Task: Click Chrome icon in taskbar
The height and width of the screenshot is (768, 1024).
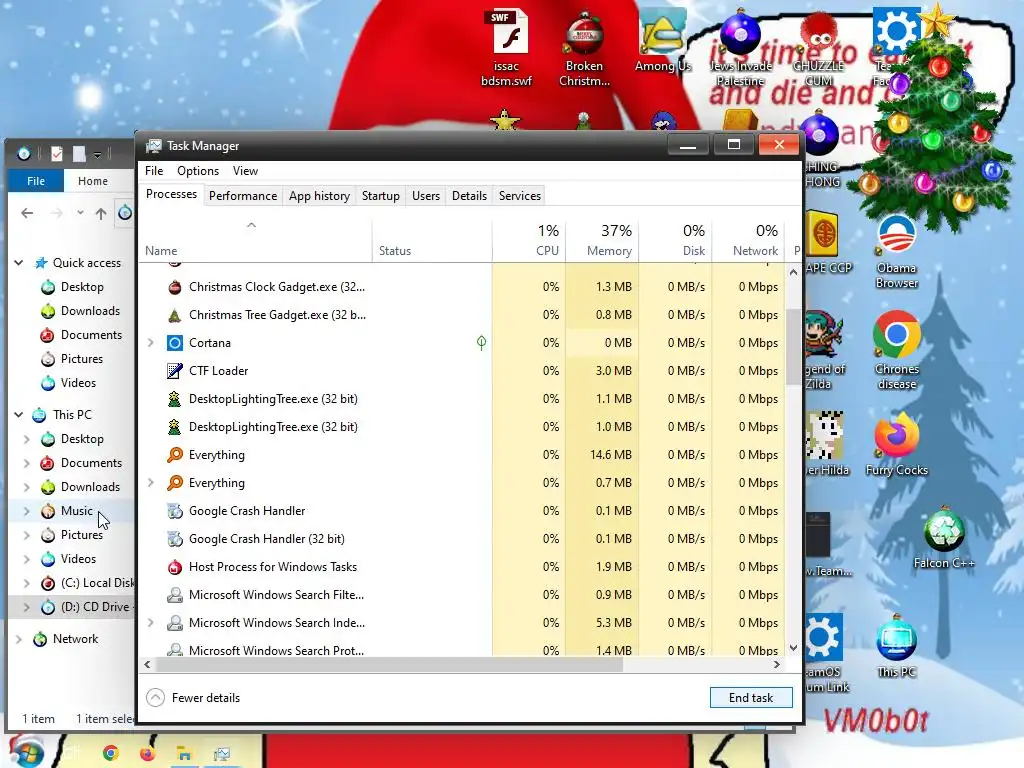Action: [111, 753]
